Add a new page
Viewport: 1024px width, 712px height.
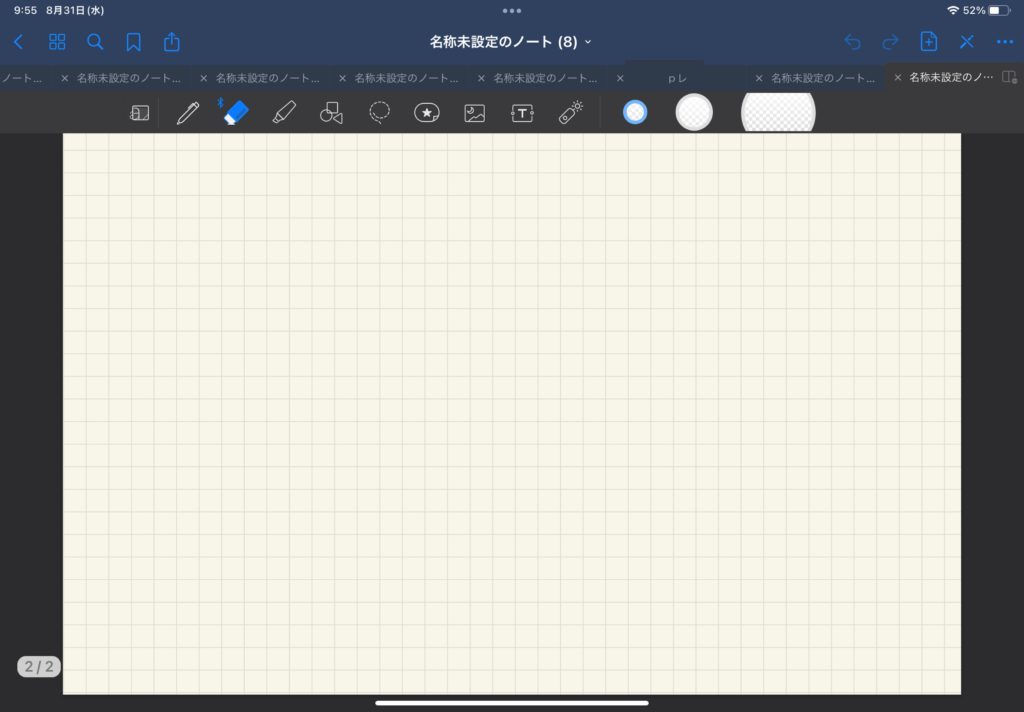929,42
